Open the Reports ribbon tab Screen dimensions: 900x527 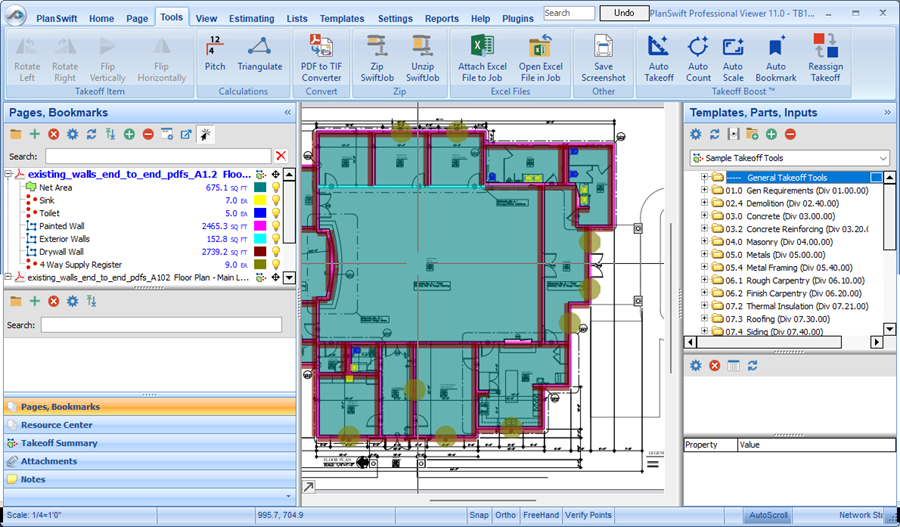point(441,18)
